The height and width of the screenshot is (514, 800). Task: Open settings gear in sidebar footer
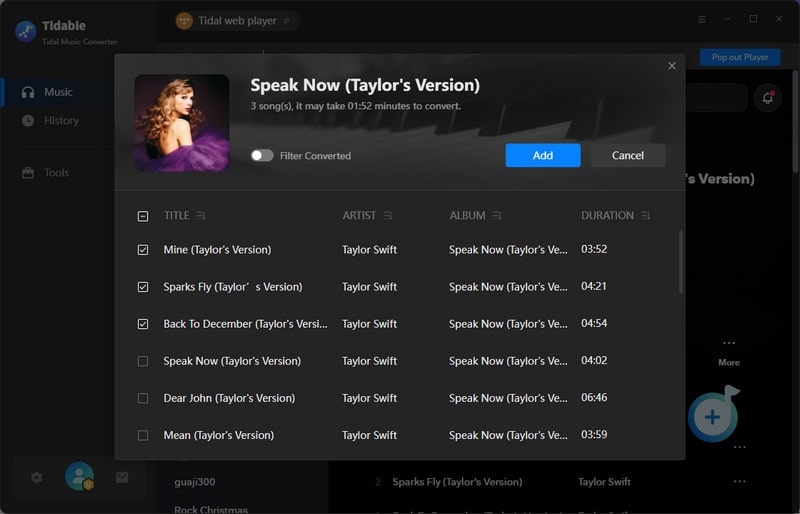pyautogui.click(x=36, y=477)
